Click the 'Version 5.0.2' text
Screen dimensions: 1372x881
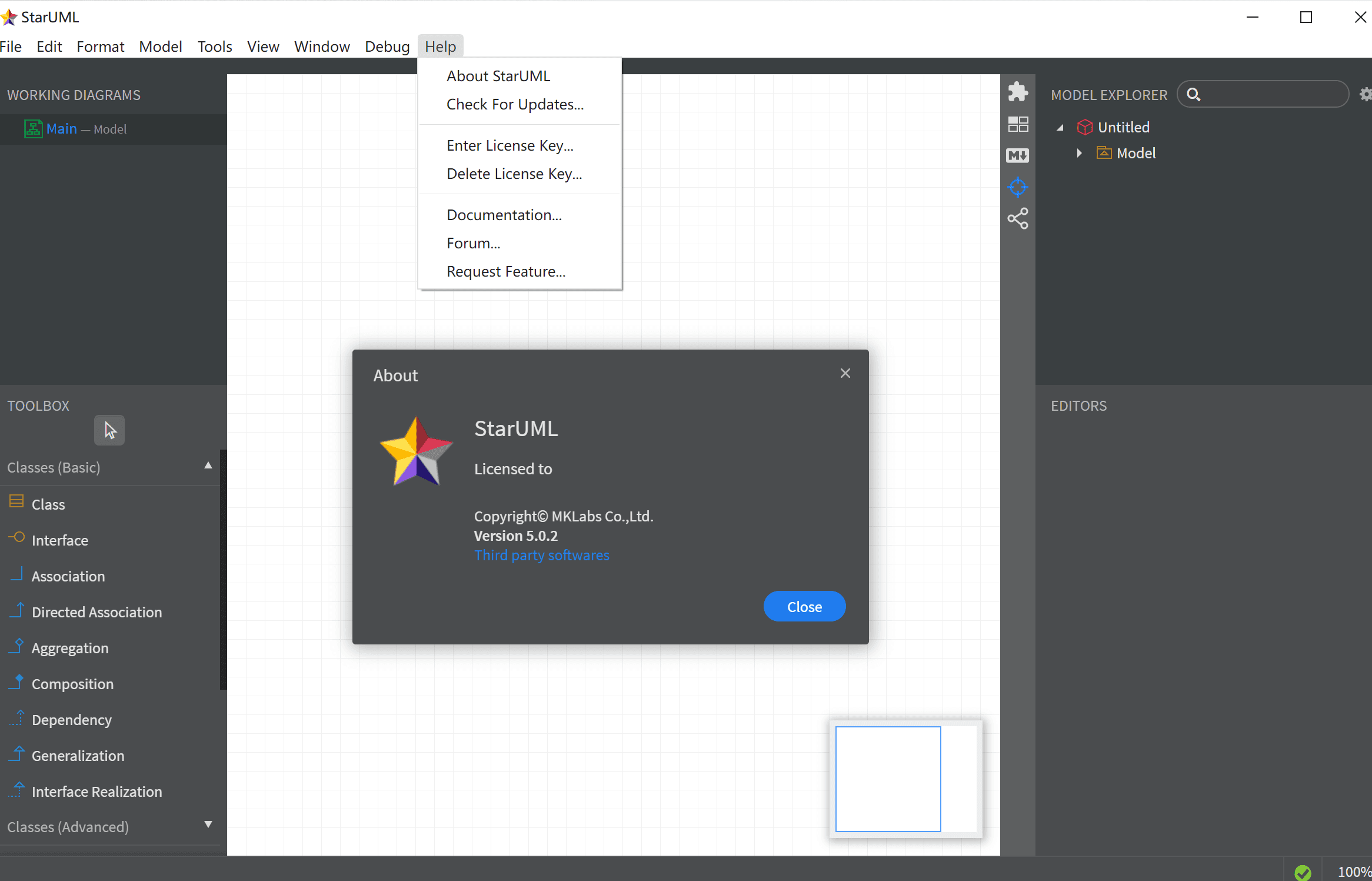click(x=516, y=536)
